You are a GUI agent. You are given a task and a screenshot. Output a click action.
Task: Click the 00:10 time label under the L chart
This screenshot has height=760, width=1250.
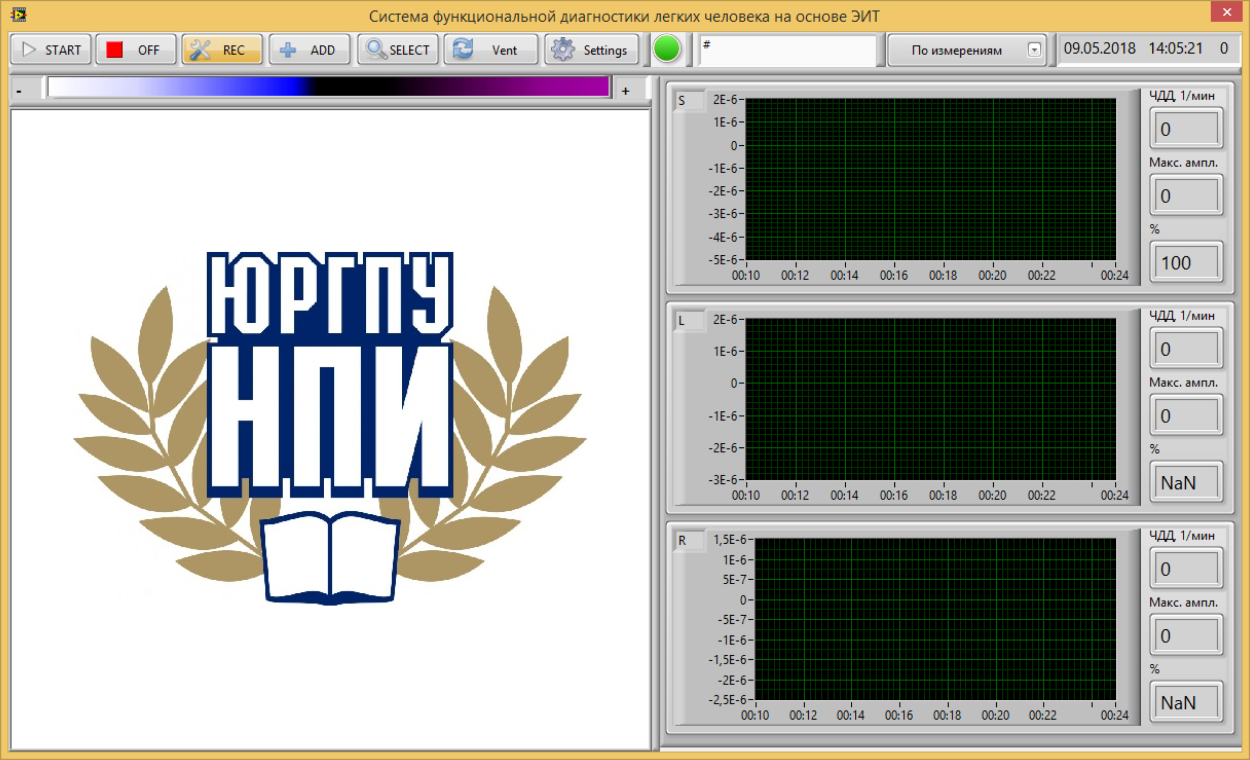746,495
